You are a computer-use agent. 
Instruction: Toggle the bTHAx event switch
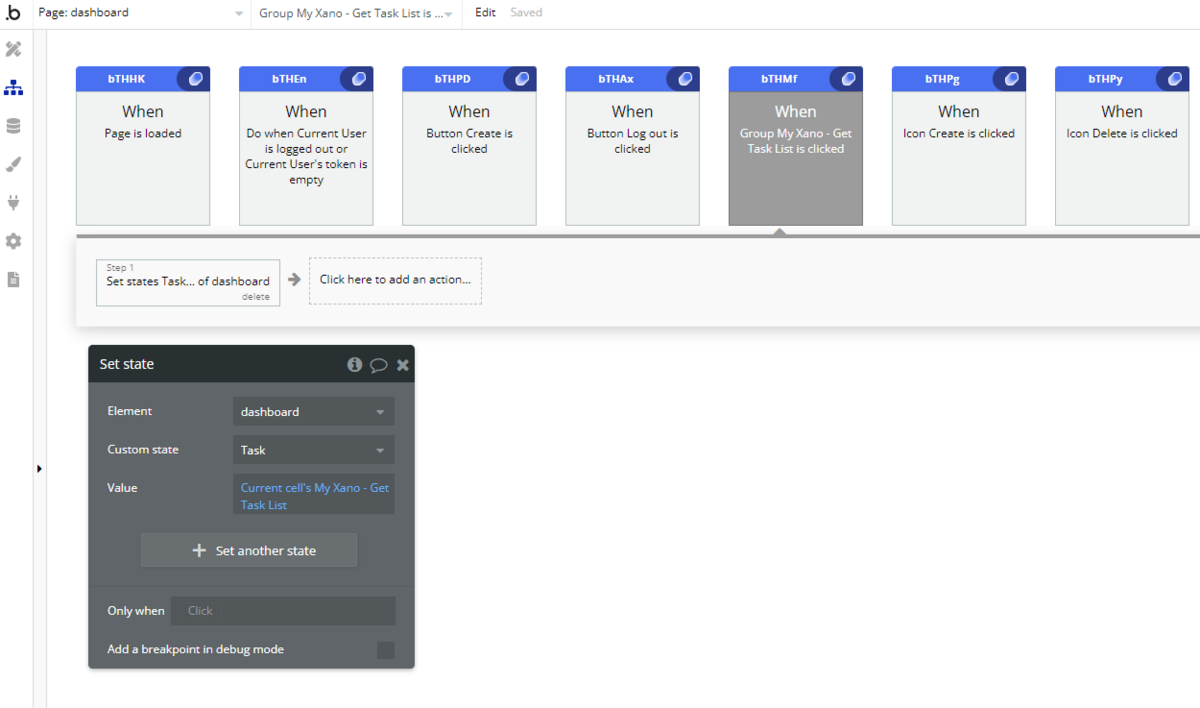pos(683,79)
